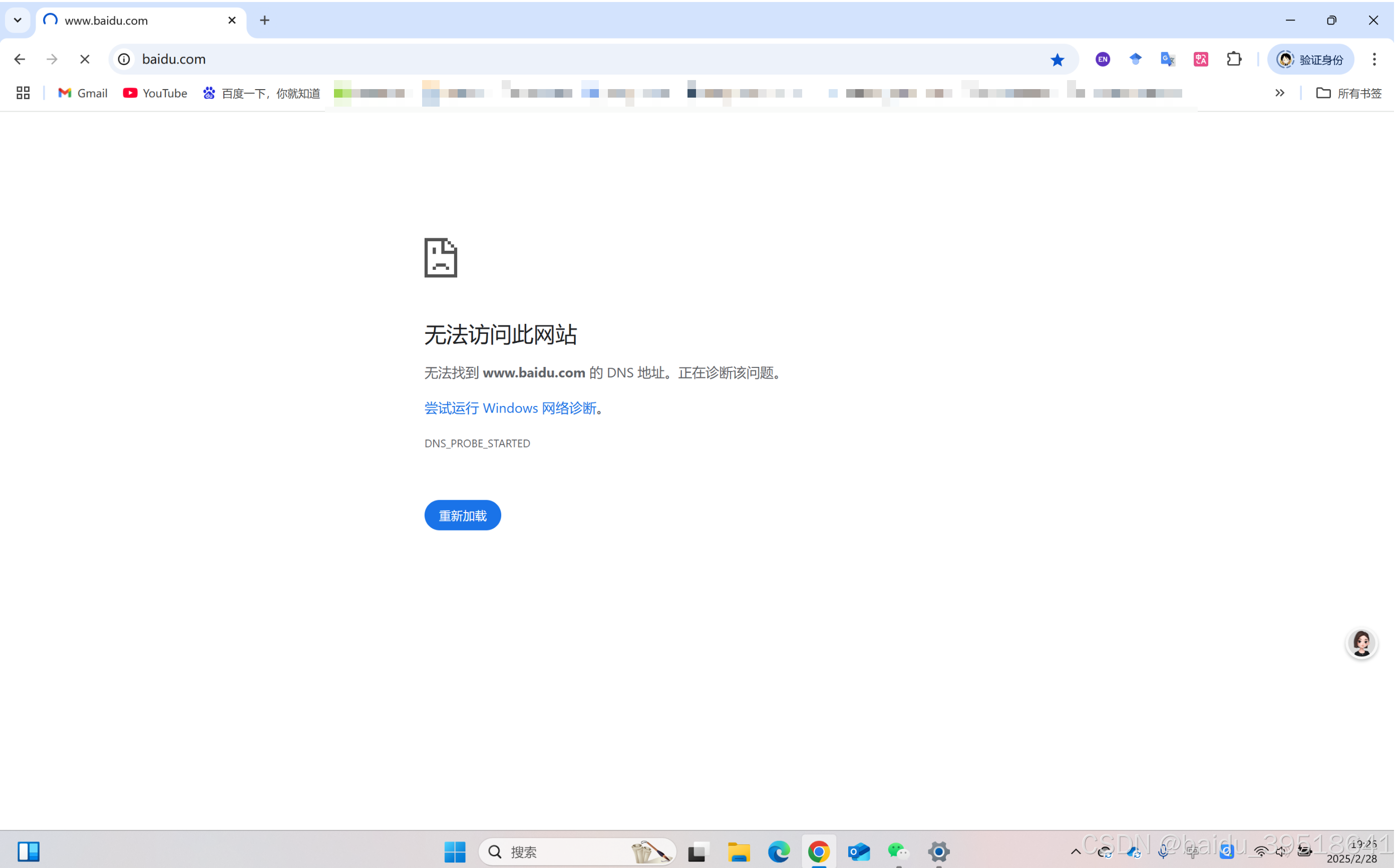Click the 尝试运行 Windows 网络诊断 link
The height and width of the screenshot is (868, 1396).
[x=510, y=408]
